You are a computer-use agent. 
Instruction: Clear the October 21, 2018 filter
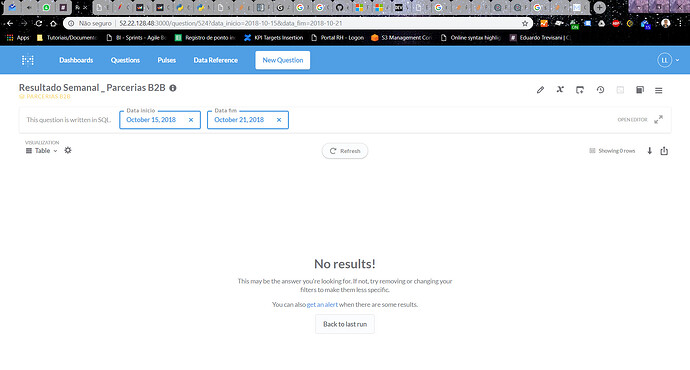[x=279, y=120]
